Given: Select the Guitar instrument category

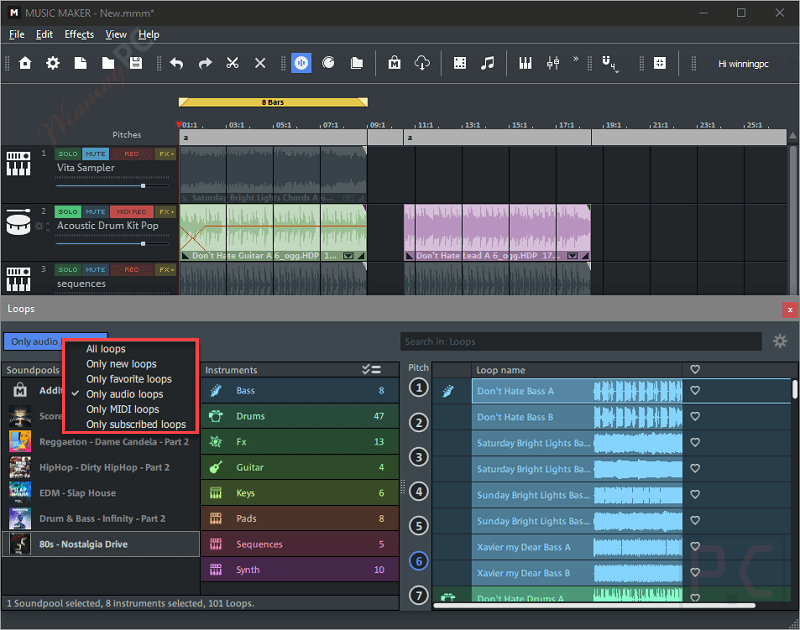Looking at the screenshot, I should [x=299, y=467].
